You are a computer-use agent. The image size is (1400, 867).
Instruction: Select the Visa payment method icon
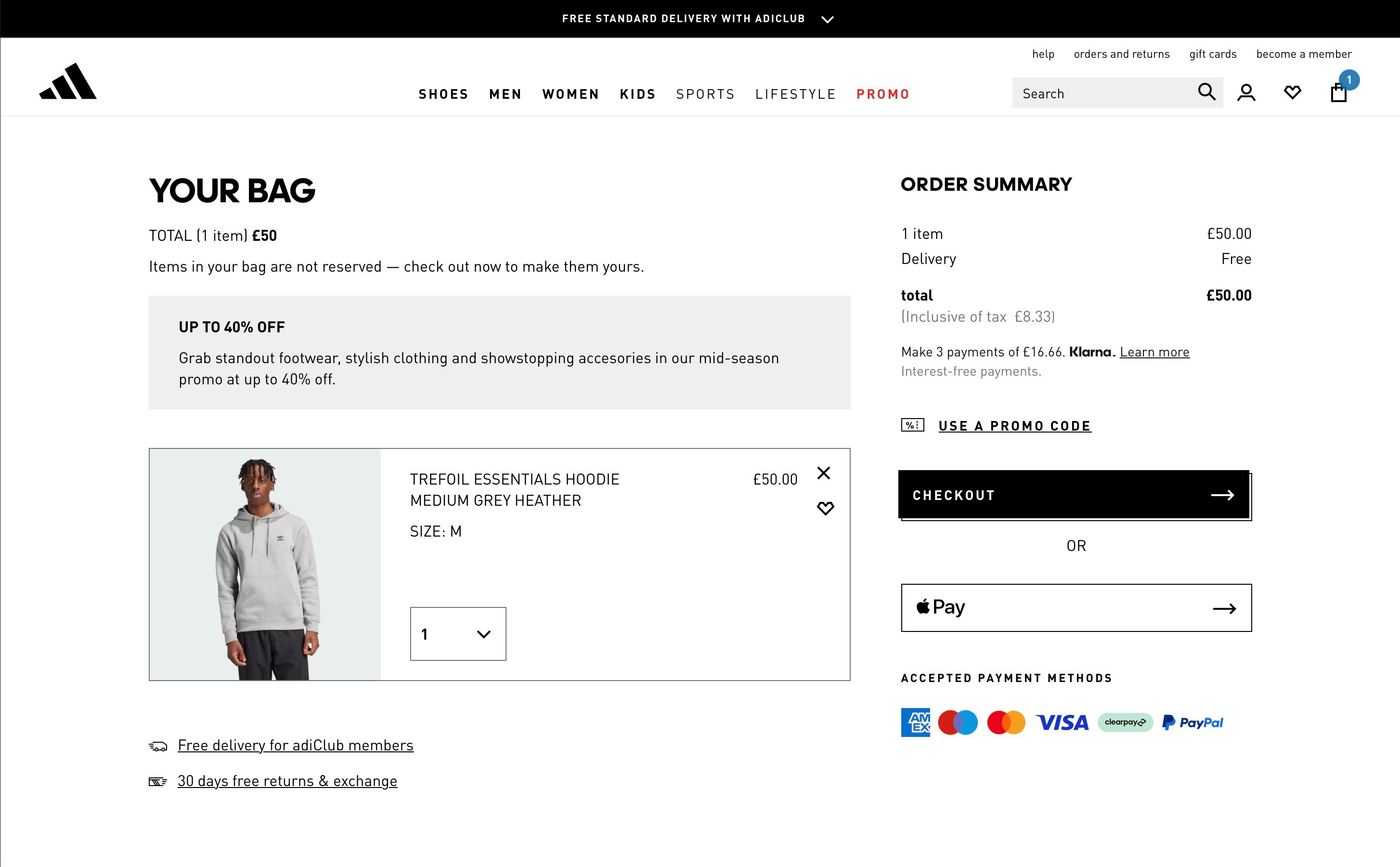click(1062, 722)
